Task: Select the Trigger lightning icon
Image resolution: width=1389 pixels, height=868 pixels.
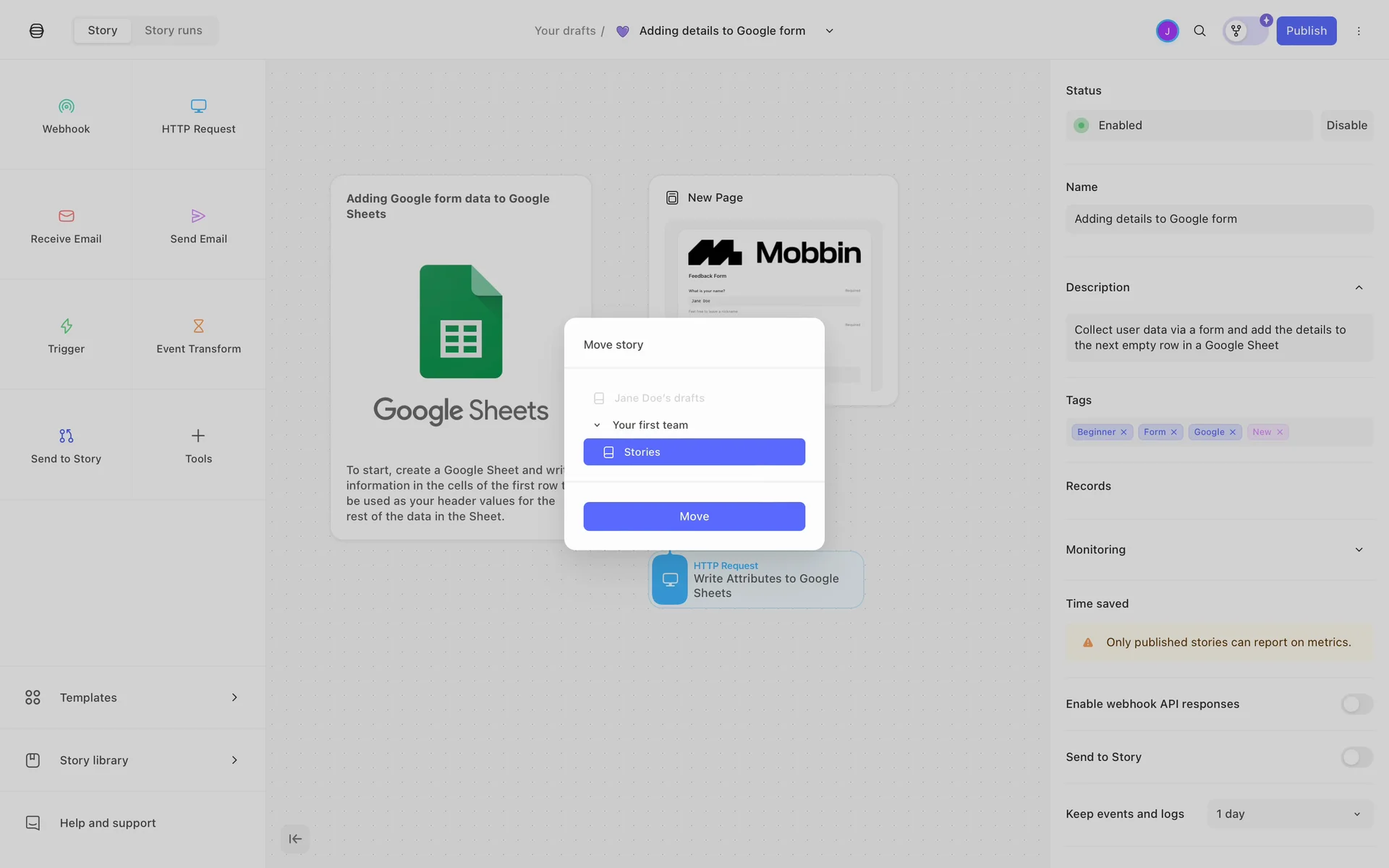Action: tap(66, 326)
